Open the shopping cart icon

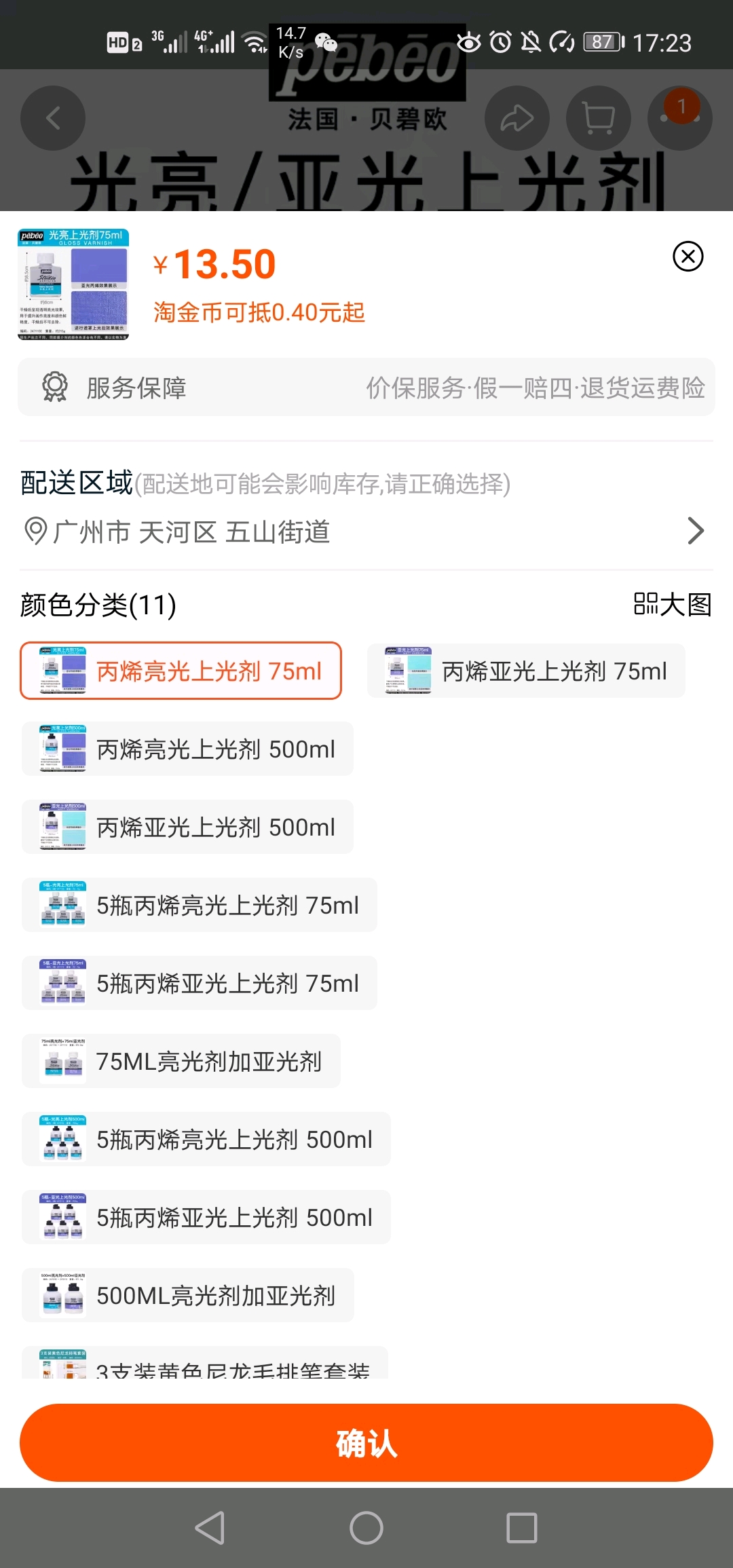pos(599,118)
